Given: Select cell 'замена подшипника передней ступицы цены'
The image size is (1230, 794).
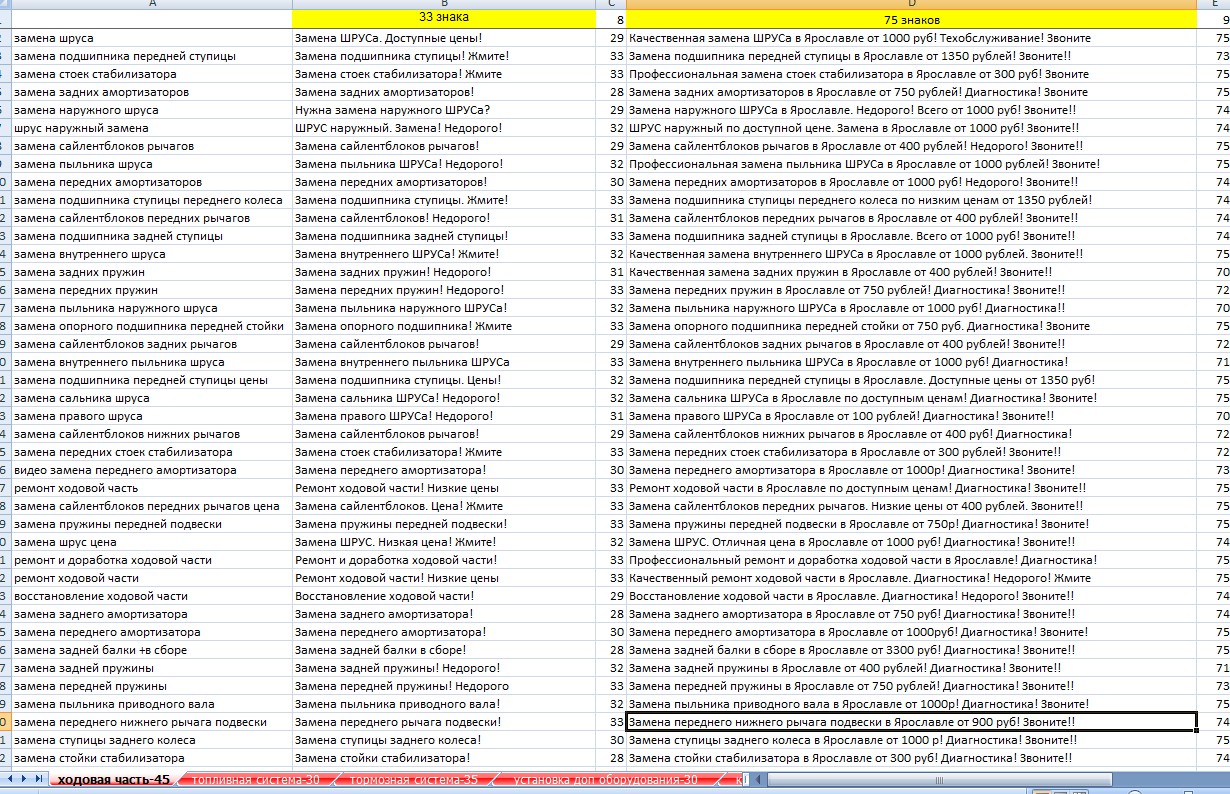Looking at the screenshot, I should pyautogui.click(x=152, y=380).
